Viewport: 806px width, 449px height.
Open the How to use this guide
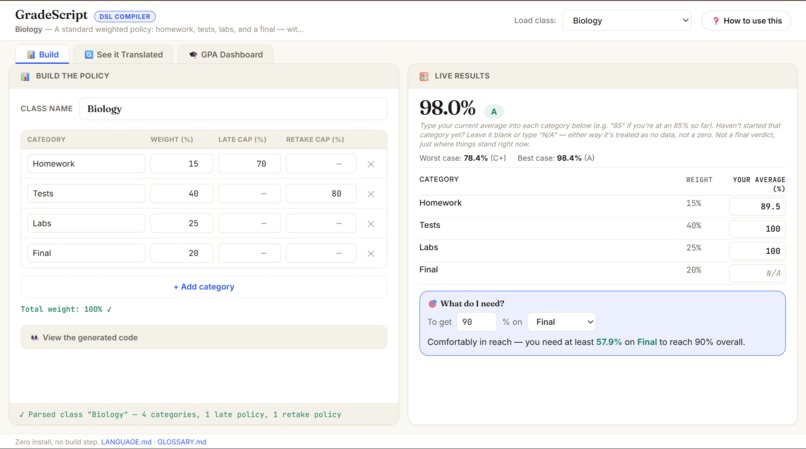(746, 21)
